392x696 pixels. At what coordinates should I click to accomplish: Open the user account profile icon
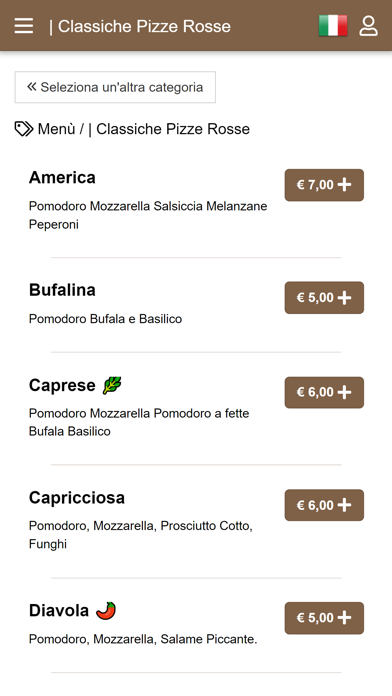368,26
